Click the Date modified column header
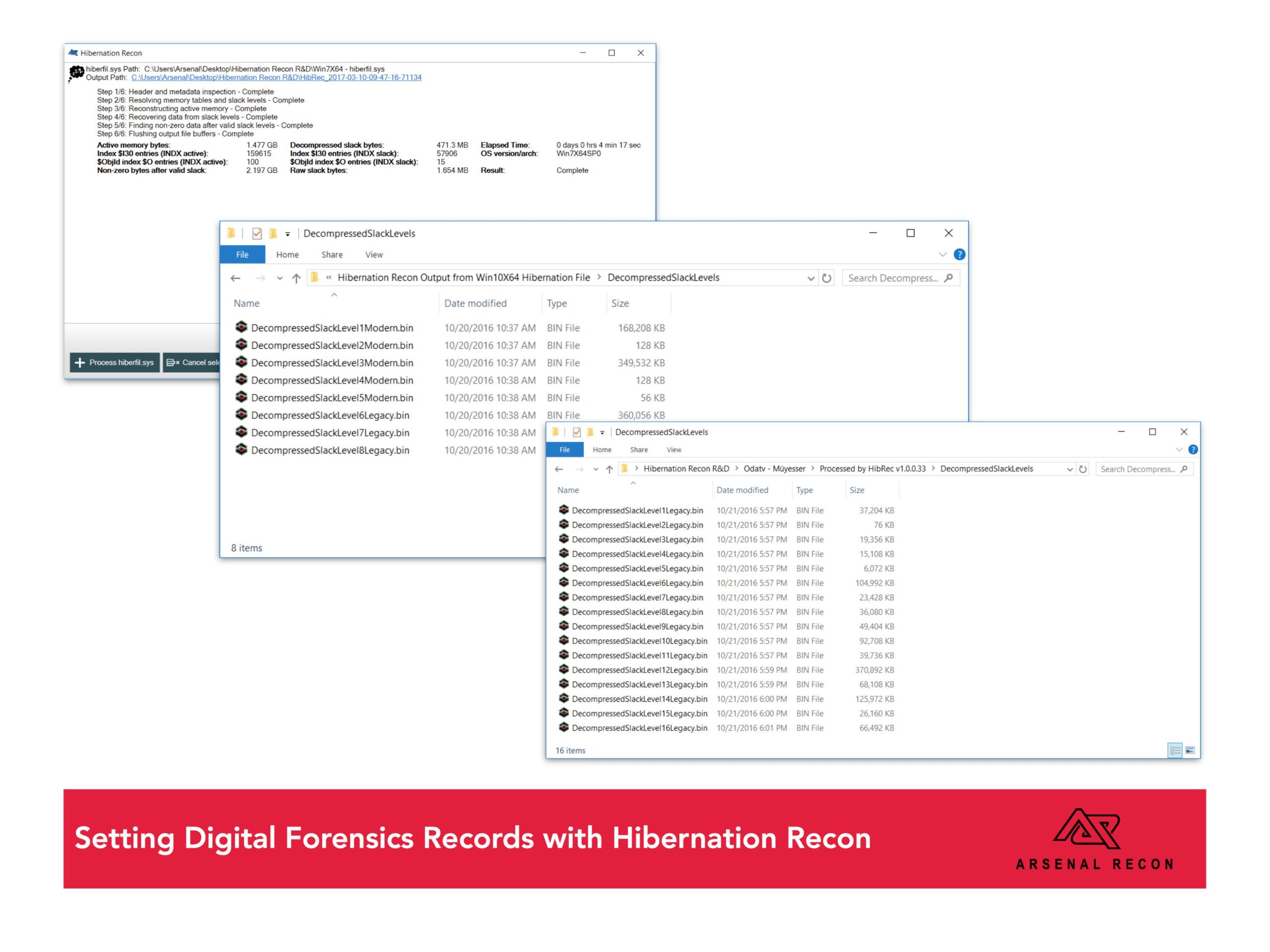Screen dimensions: 1270x952 (475, 303)
